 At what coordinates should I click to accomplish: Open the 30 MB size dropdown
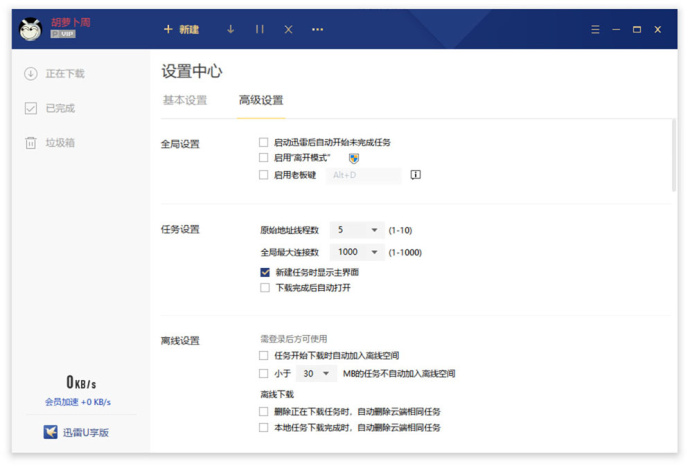pyautogui.click(x=316, y=373)
